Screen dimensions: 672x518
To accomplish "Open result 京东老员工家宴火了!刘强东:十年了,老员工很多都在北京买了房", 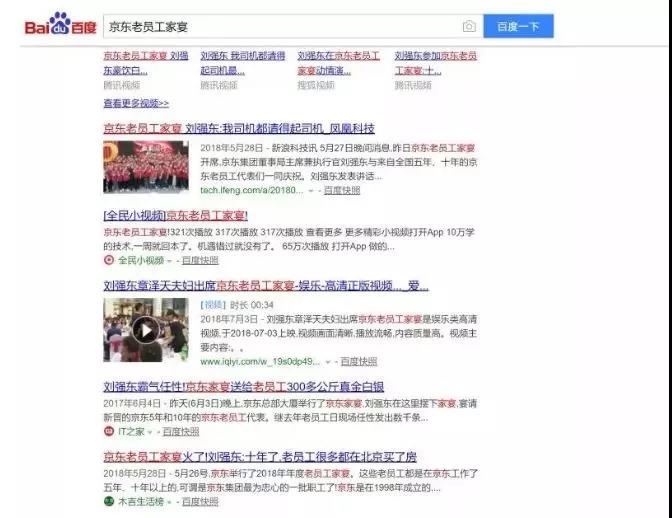I will pos(260,457).
